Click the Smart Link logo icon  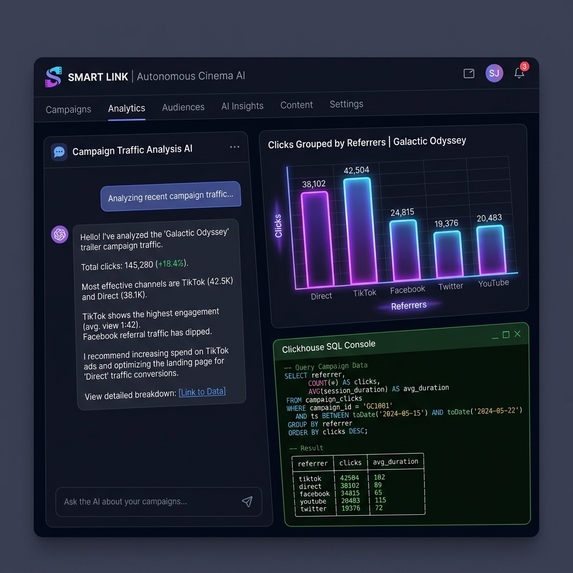click(x=53, y=77)
